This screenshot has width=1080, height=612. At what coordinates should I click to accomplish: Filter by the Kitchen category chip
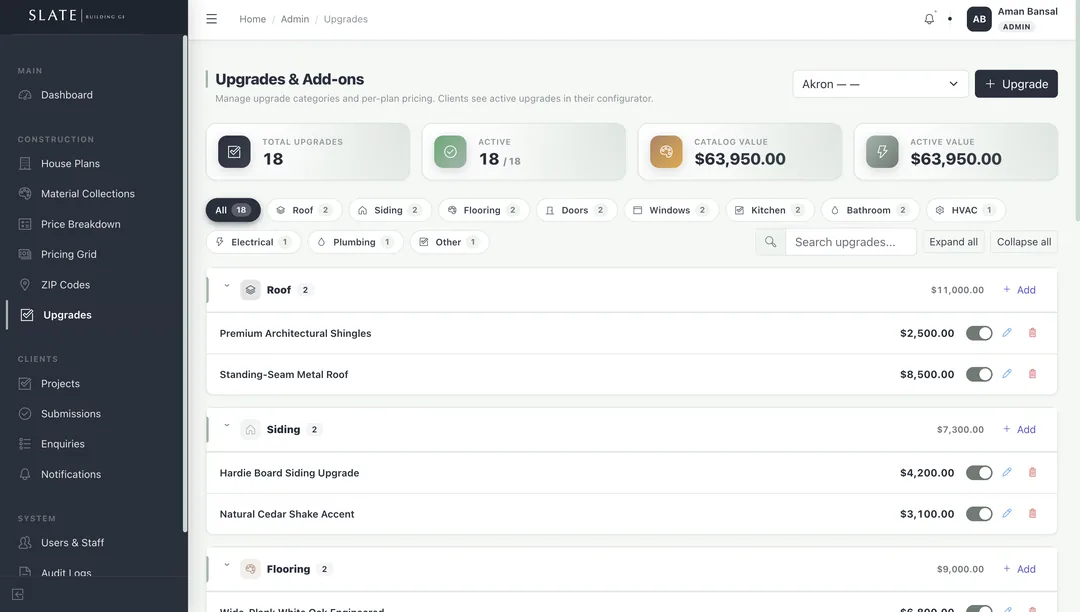(x=770, y=210)
